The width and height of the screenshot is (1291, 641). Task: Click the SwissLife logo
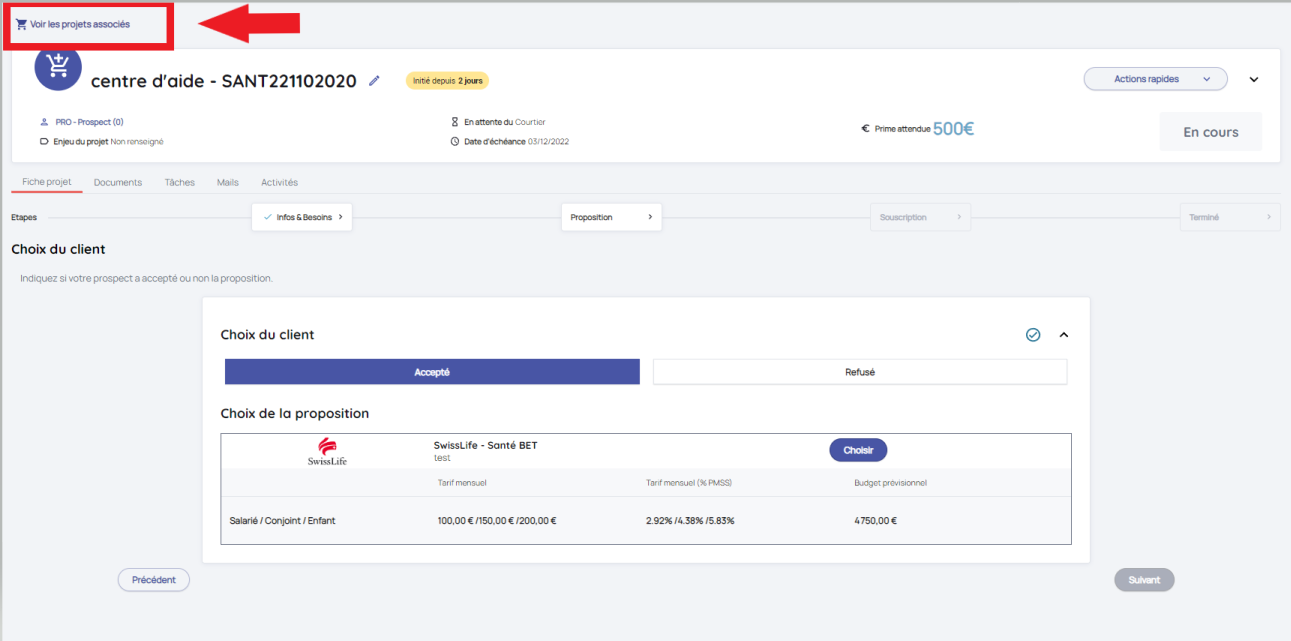[x=327, y=452]
